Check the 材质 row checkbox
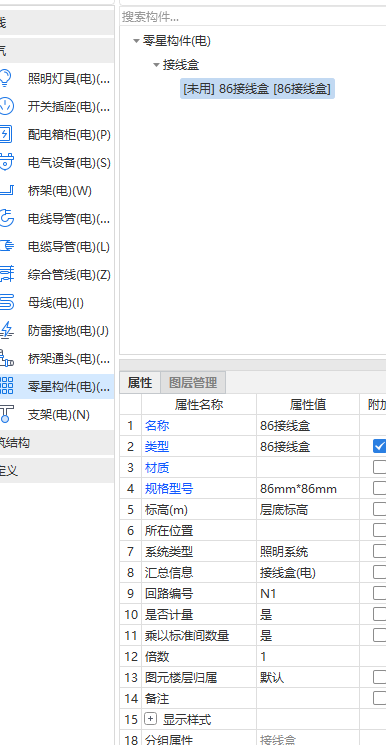 click(379, 467)
